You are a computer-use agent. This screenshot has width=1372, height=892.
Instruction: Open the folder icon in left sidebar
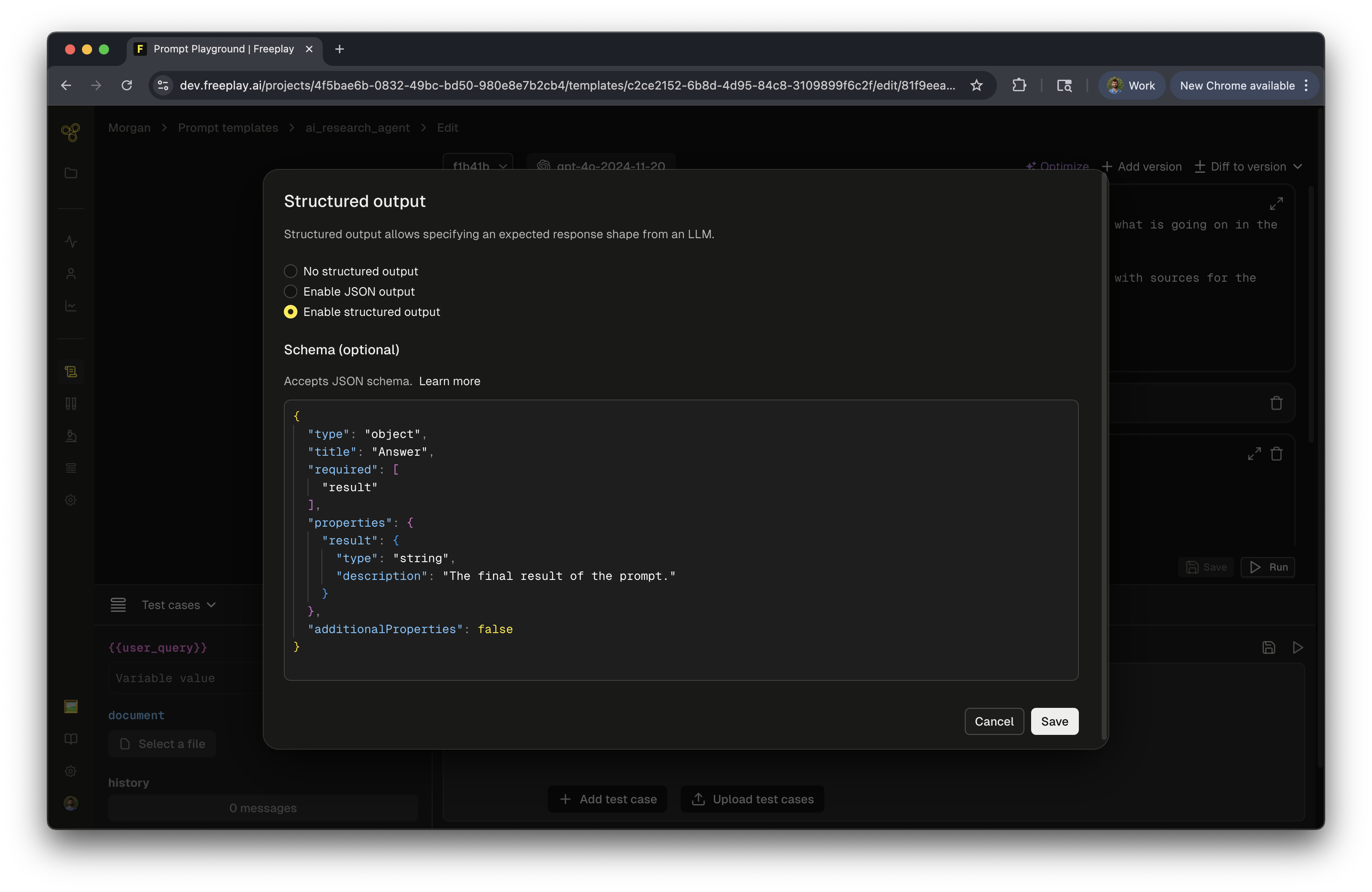pyautogui.click(x=70, y=173)
